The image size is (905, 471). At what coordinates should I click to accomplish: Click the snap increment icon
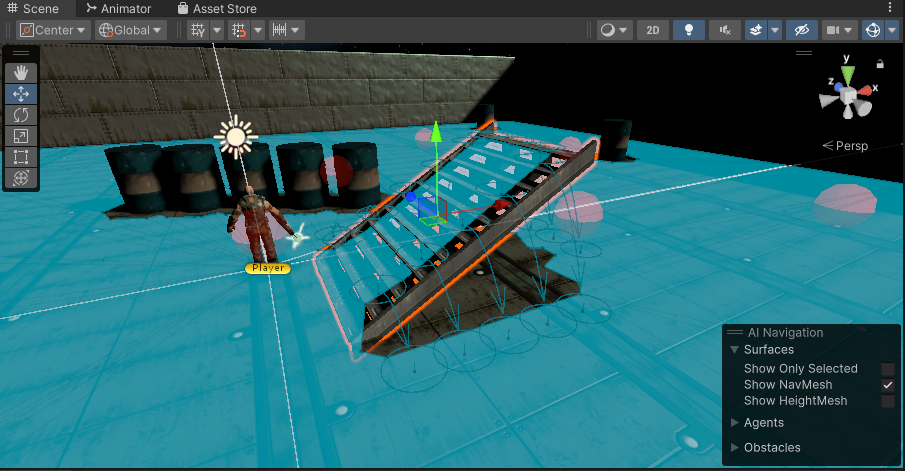pos(279,30)
